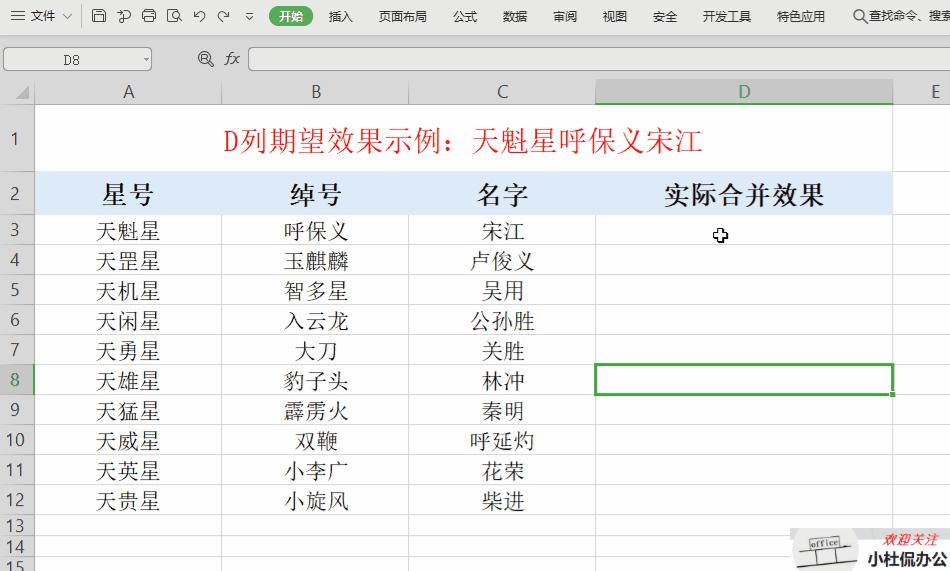Image resolution: width=950 pixels, height=571 pixels.
Task: Click the Print icon
Action: 148,16
